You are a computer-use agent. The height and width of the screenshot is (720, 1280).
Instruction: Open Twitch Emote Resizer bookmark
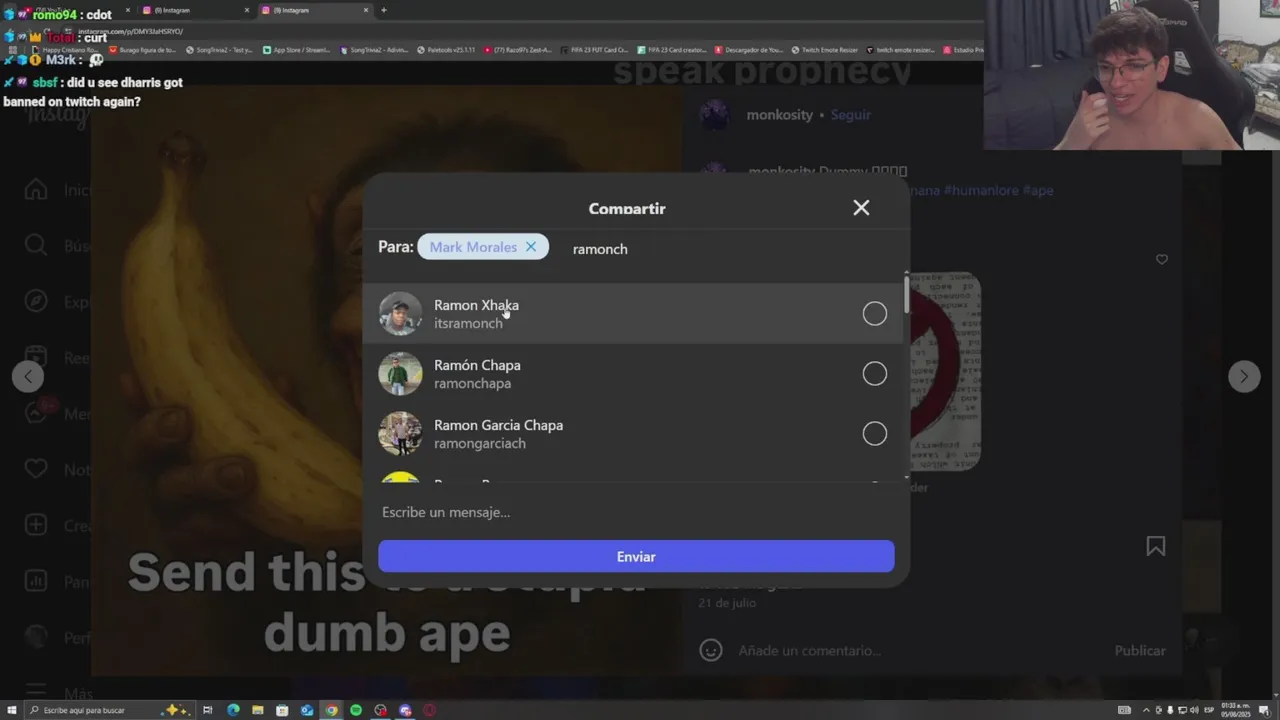coord(826,49)
